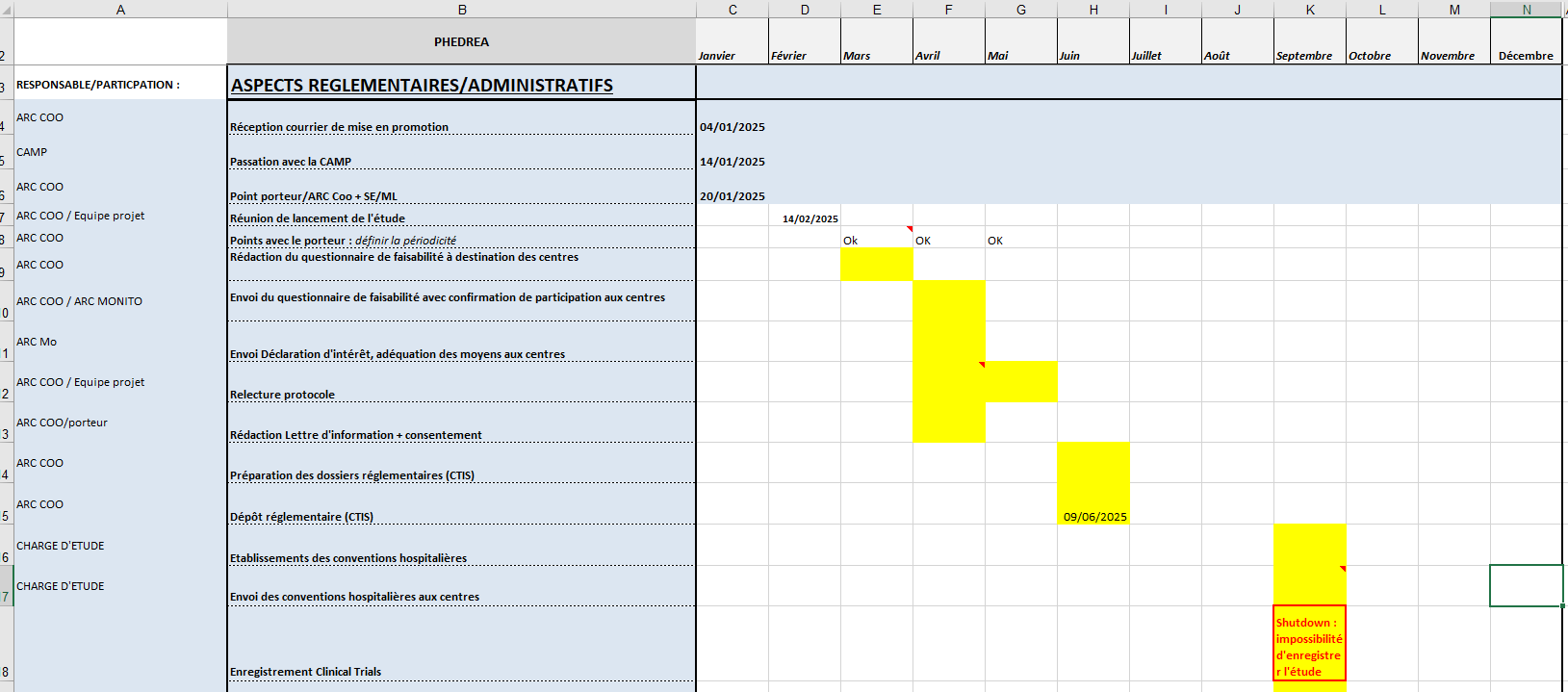
Task: Click the ARC COO/porteur responsible cell
Action: tap(120, 423)
